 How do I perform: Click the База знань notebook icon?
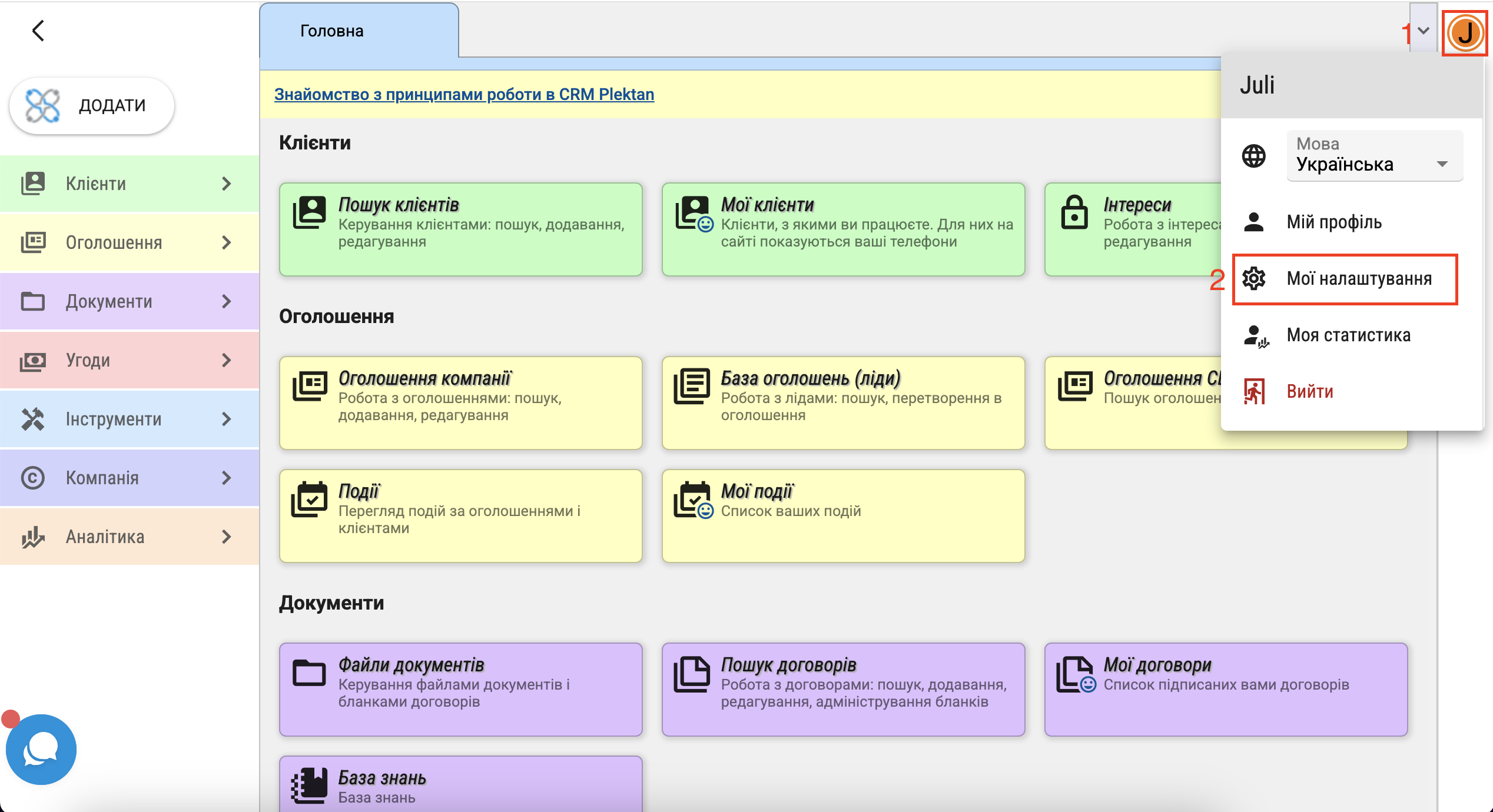[310, 786]
